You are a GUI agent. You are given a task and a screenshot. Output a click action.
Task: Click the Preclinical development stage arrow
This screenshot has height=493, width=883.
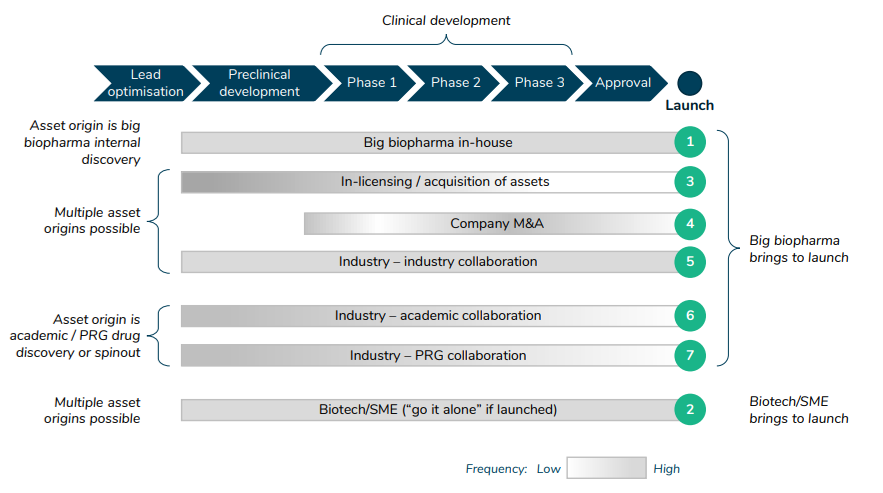258,83
